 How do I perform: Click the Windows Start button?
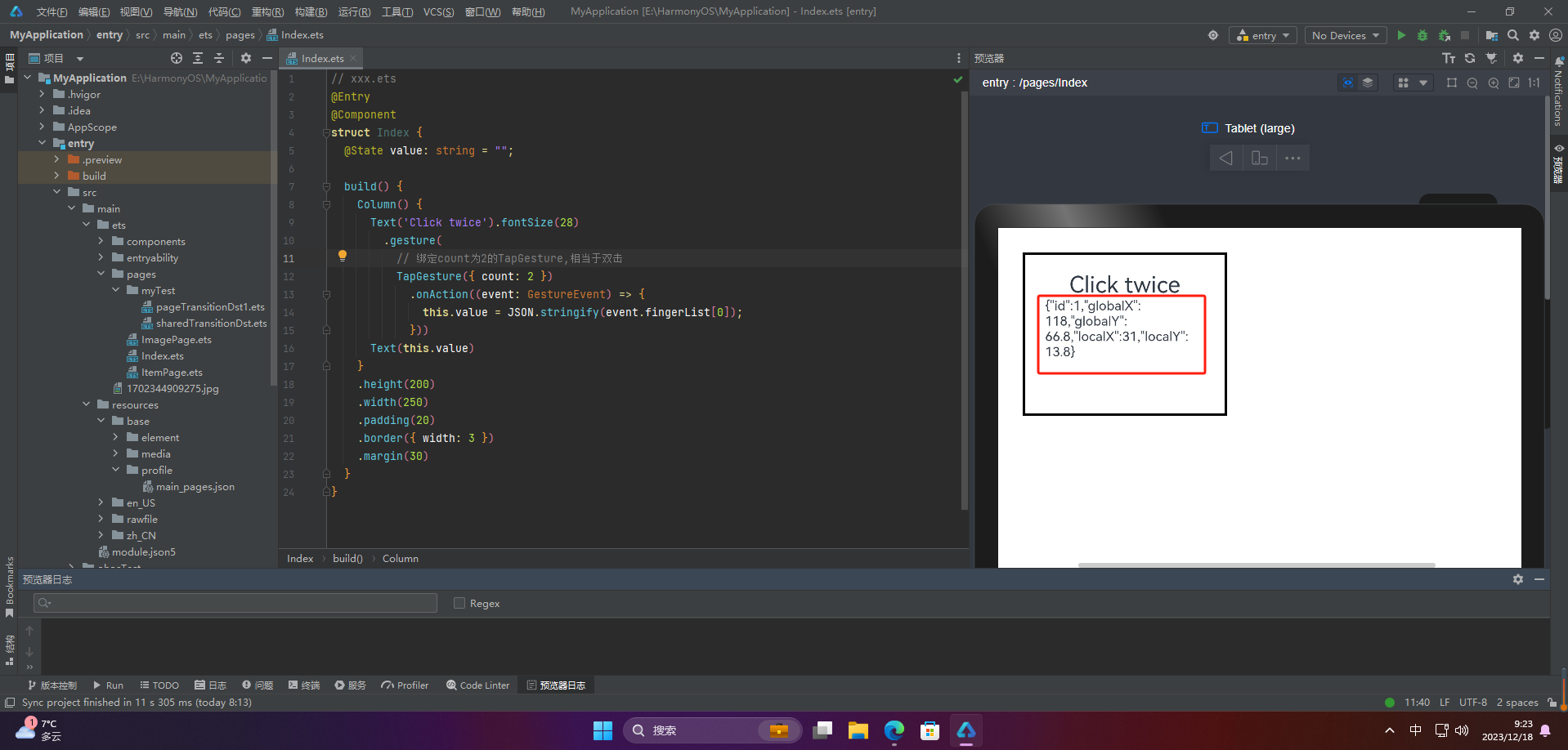tap(603, 730)
